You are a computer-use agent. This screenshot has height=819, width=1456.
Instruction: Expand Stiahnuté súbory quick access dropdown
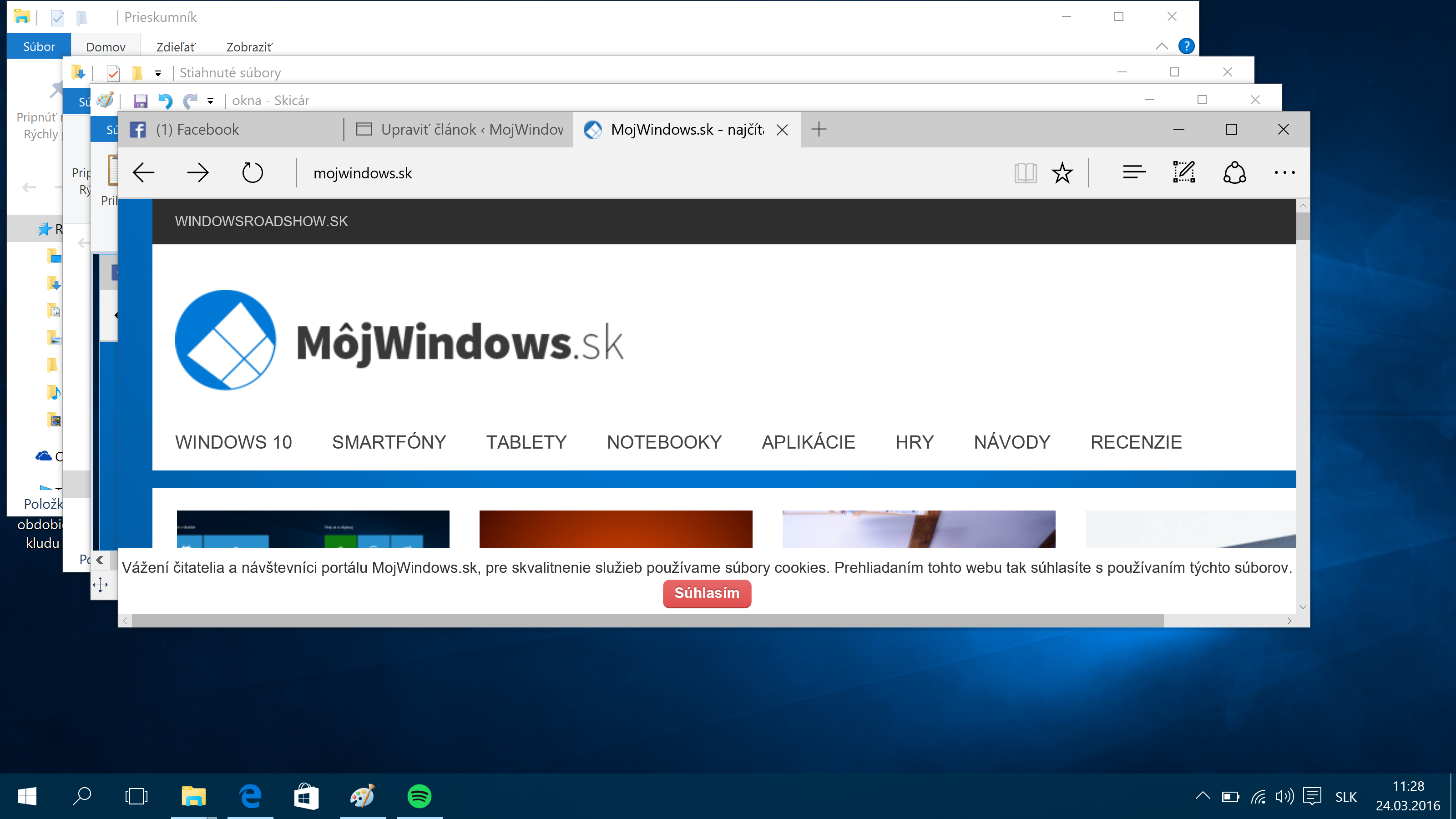158,73
